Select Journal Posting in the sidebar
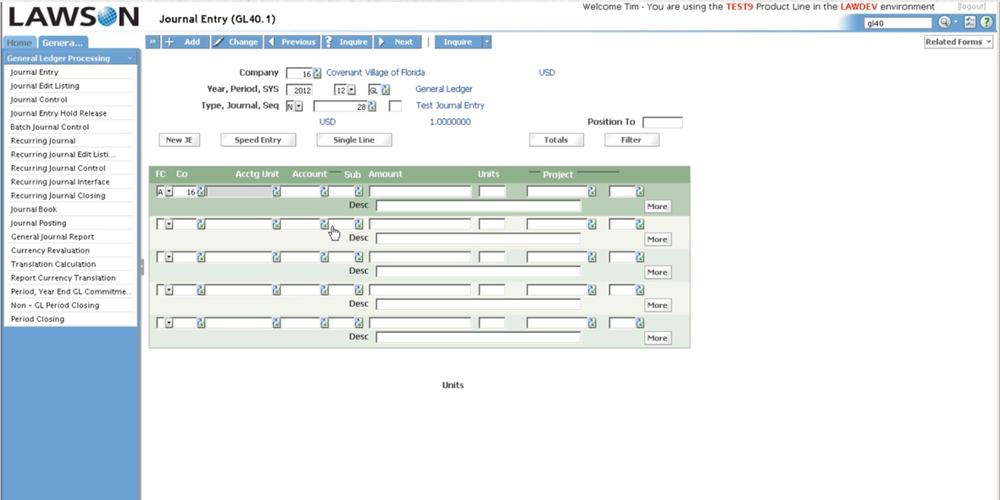This screenshot has width=1000, height=500. 38,223
